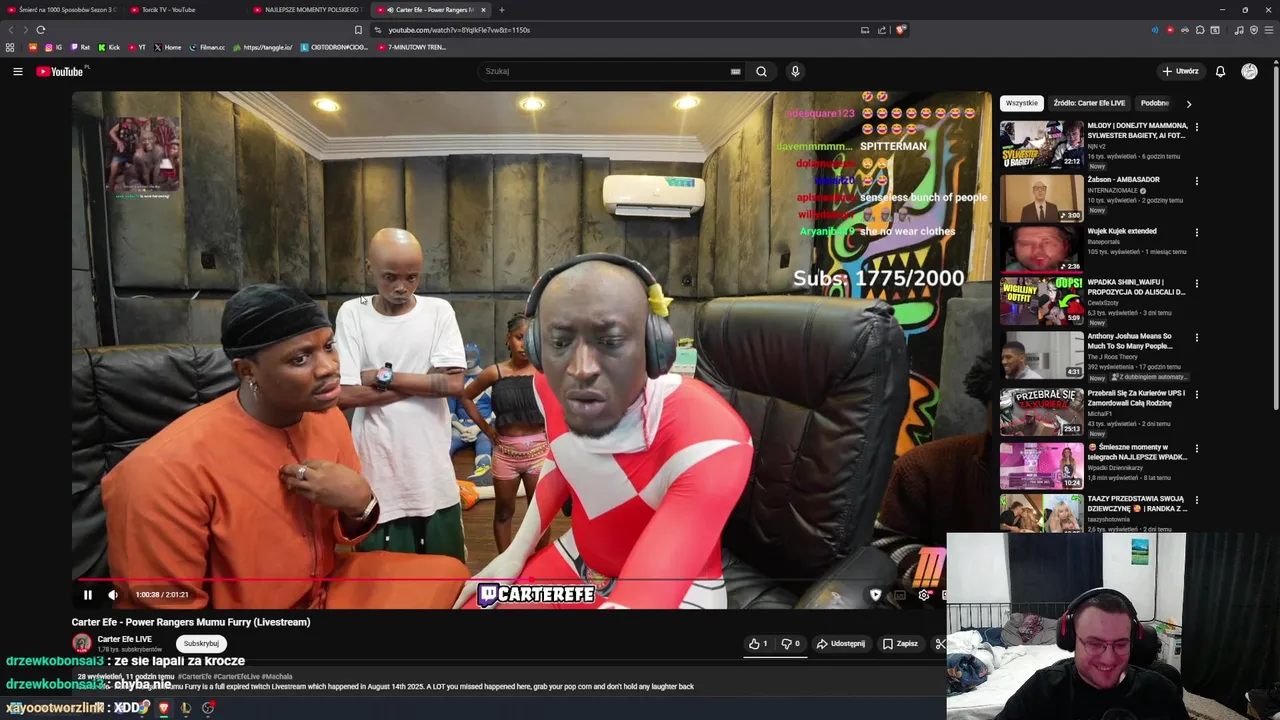1280x720 pixels.
Task: Open options for Przebrali Się Za Kurierów video
Action: 1196,394
